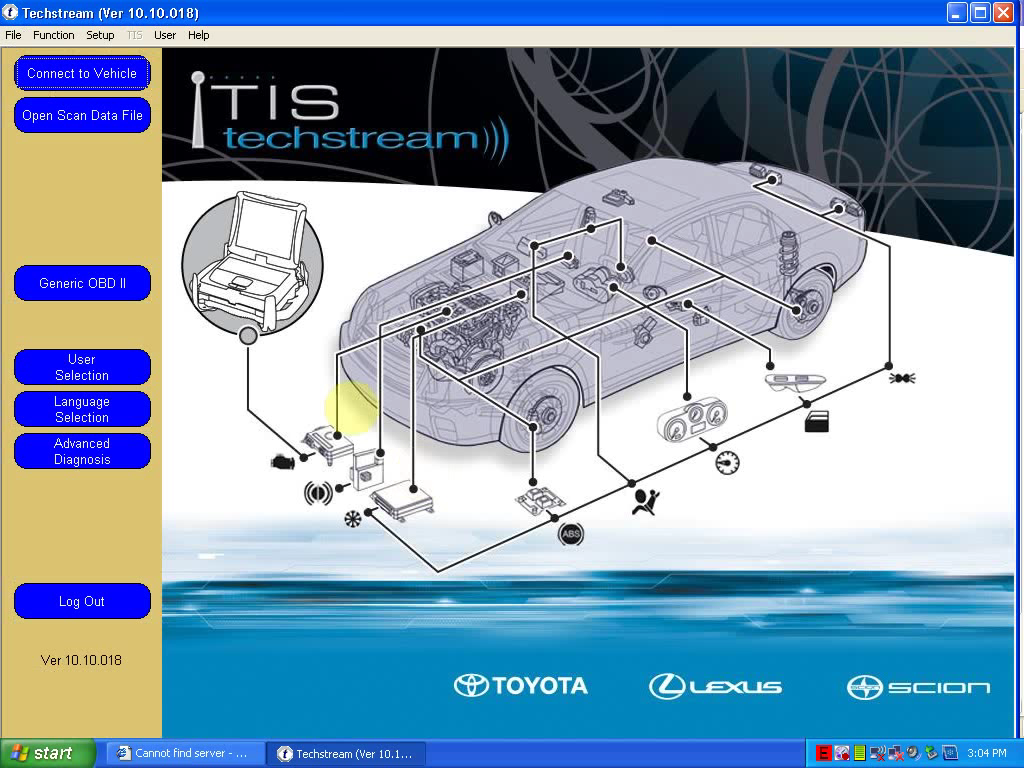Image resolution: width=1024 pixels, height=768 pixels.
Task: Click the disconnected wireless network tray icon
Action: (x=878, y=754)
